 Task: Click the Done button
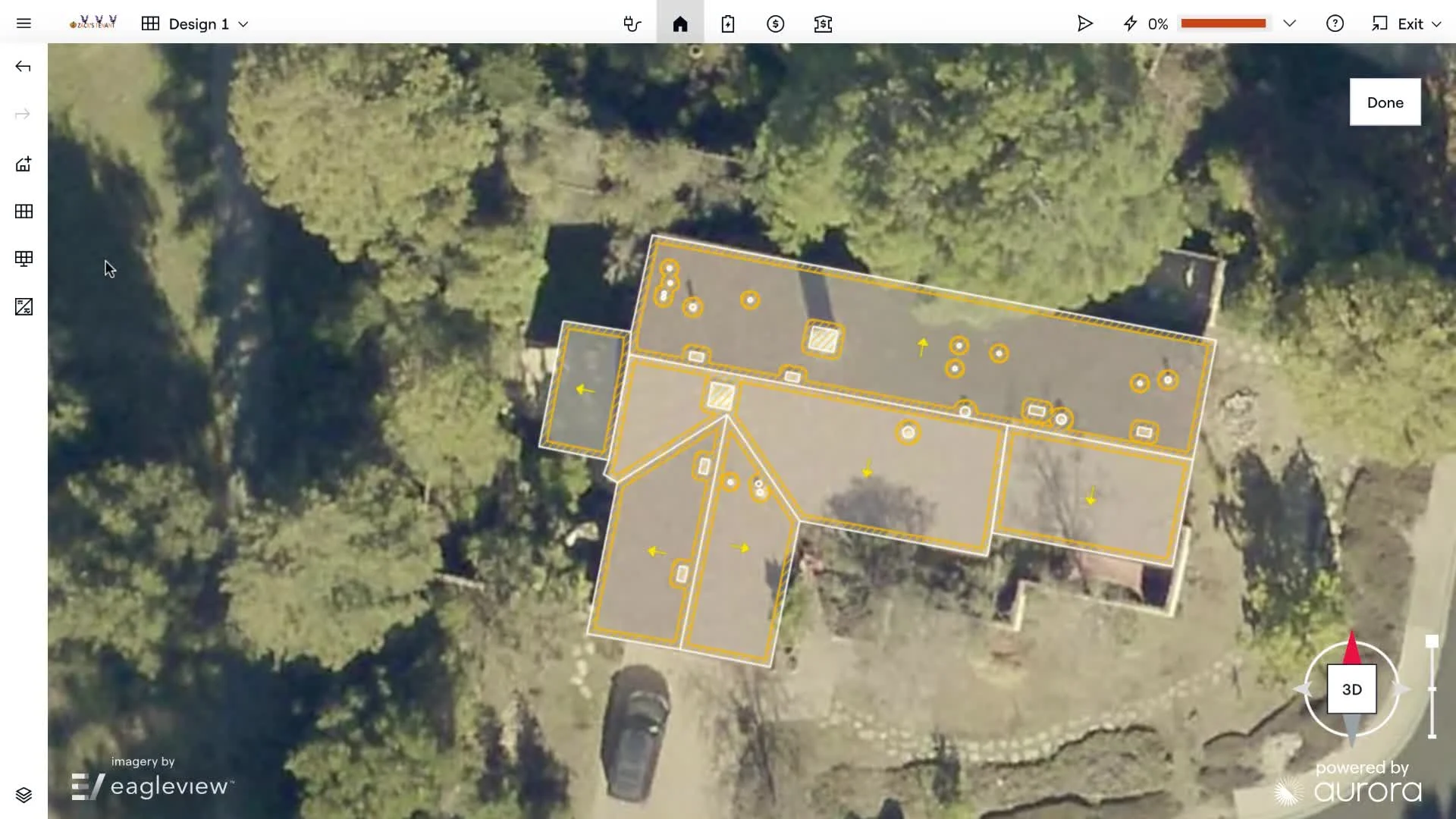coord(1385,102)
